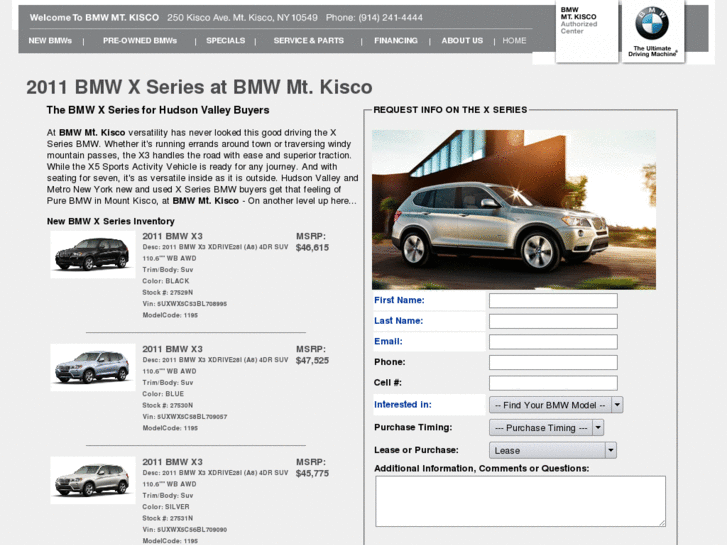Open the PRE-OWNED BMWs menu
Image resolution: width=727 pixels, height=545 pixels.
[140, 41]
